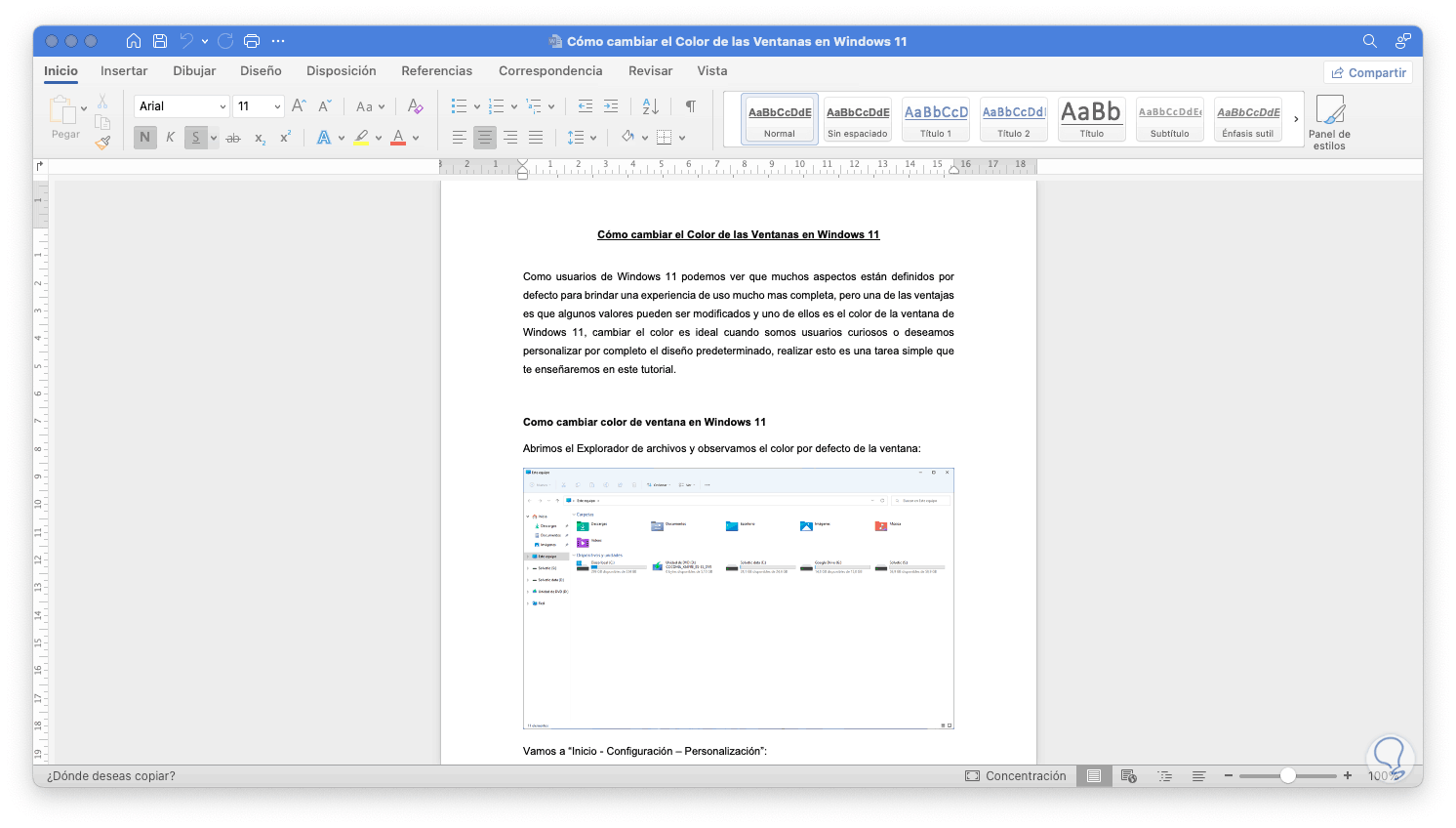Screen dimensions: 1456x828
Task: Toggle strikethrough formatting
Action: click(233, 138)
